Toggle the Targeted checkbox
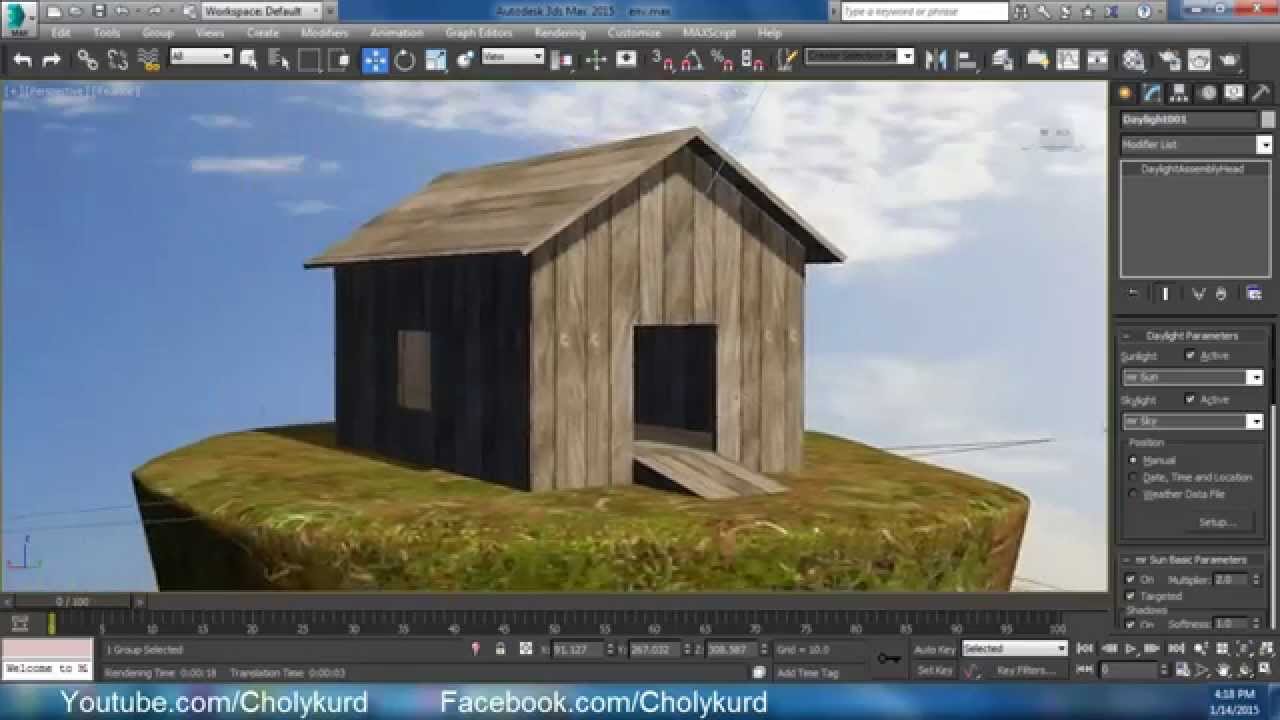Screen dimensions: 1280x720 pyautogui.click(x=1130, y=595)
